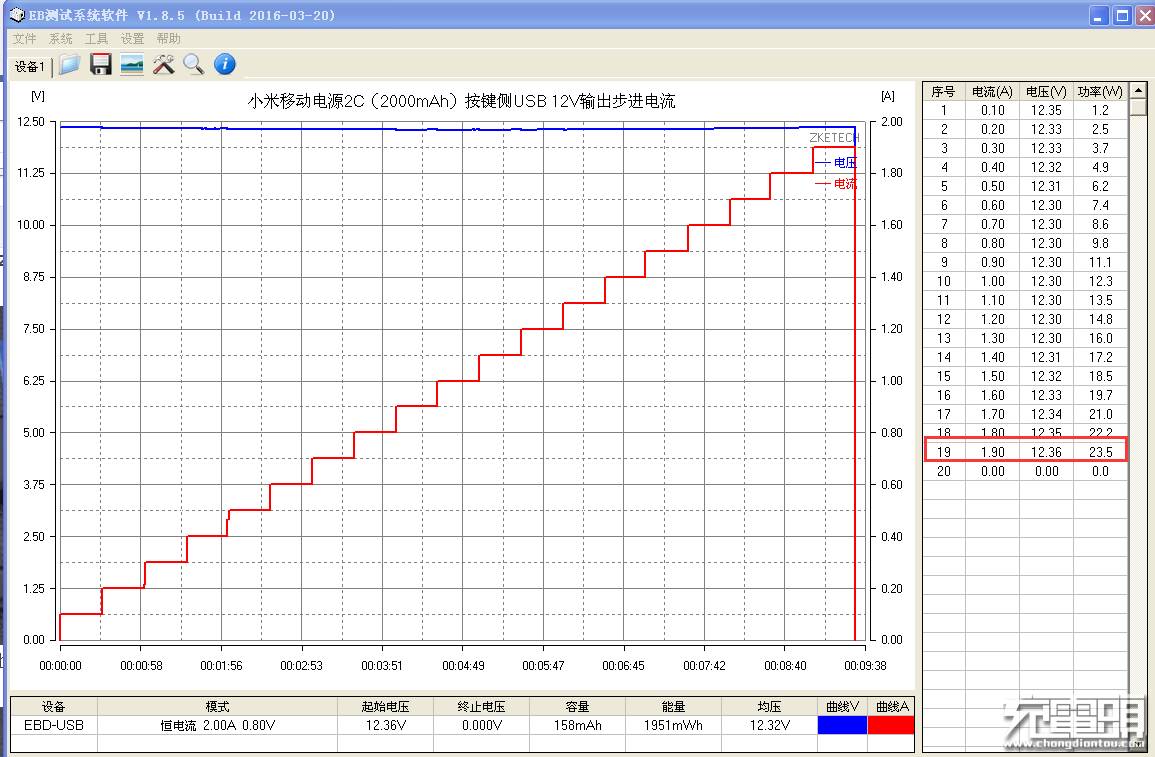Viewport: 1155px width, 757px height.
Task: Open the 设置 menu
Action: [x=133, y=38]
